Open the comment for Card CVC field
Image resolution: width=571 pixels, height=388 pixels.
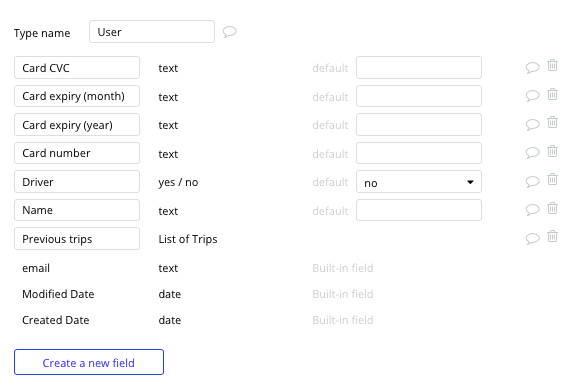(x=532, y=67)
